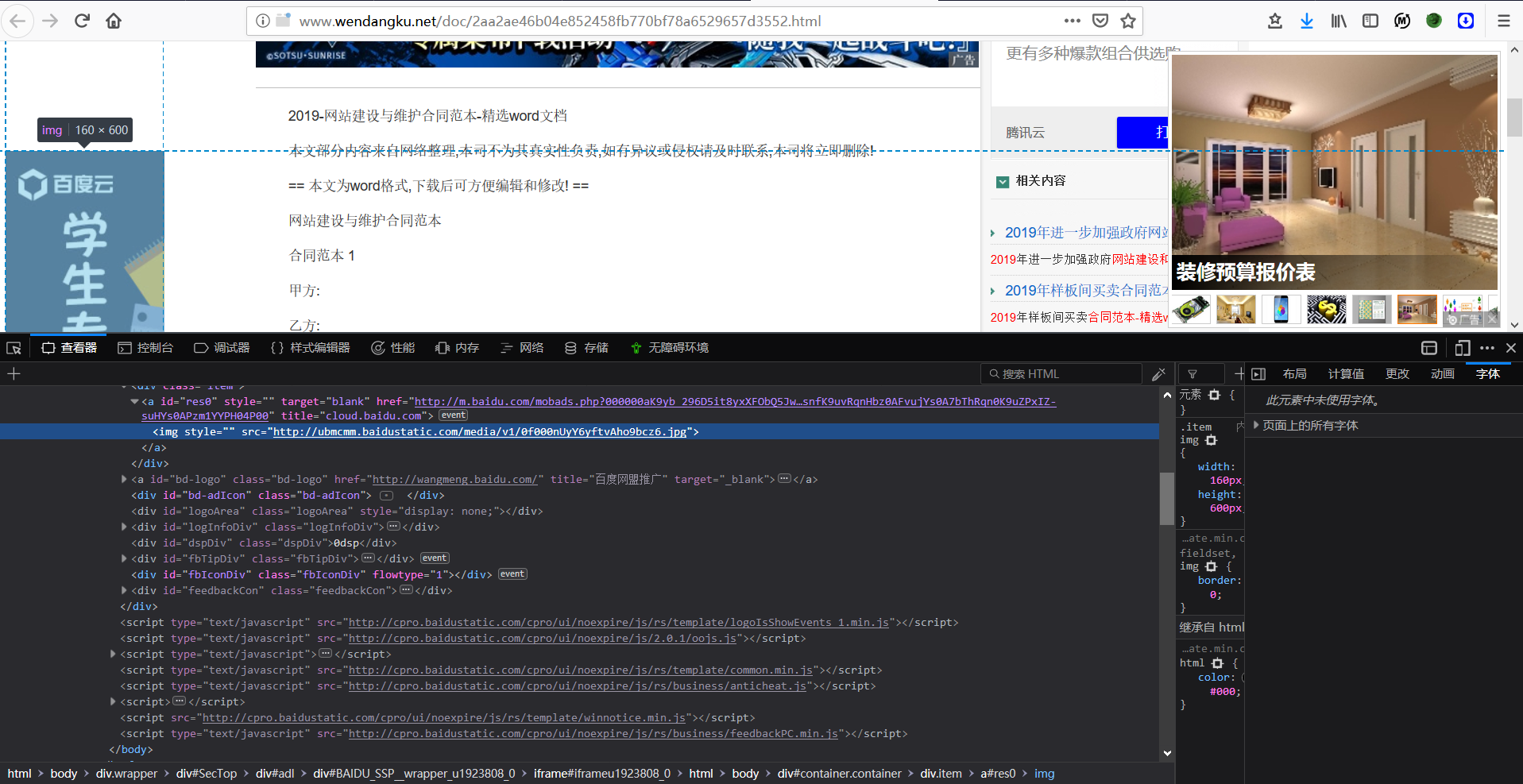Open the 控制台 console tab
This screenshot has height=784, width=1523.
[145, 348]
